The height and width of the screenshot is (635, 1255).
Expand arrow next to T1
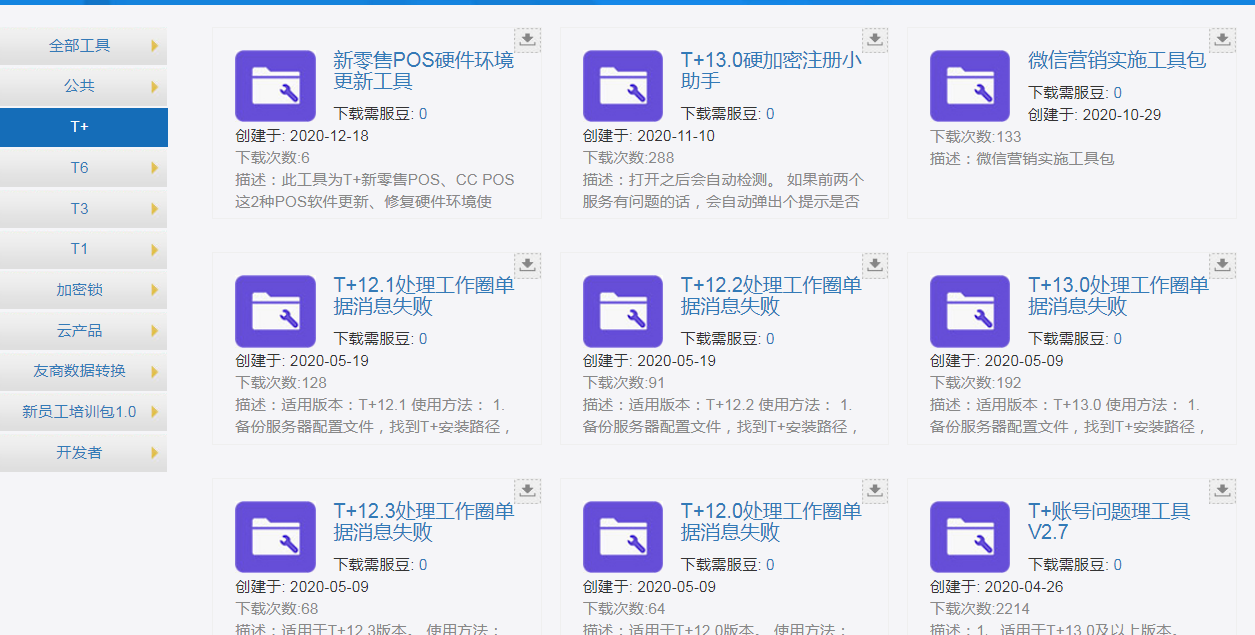click(155, 249)
